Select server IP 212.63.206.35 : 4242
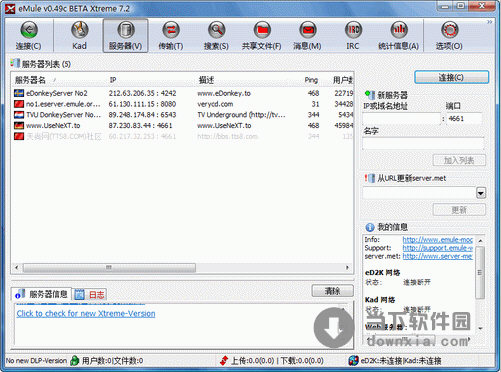 pyautogui.click(x=142, y=93)
